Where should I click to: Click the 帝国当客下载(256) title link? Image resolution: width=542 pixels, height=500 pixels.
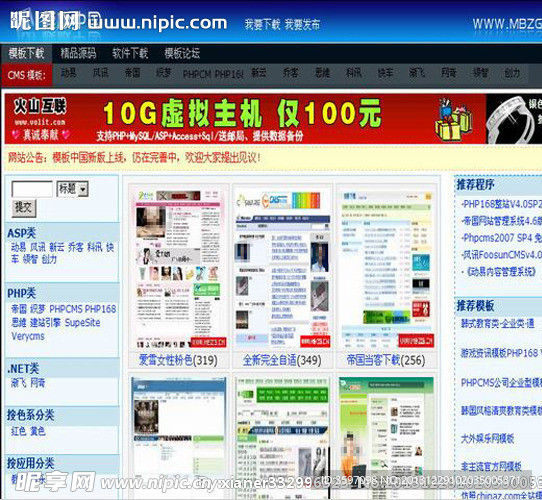point(386,361)
